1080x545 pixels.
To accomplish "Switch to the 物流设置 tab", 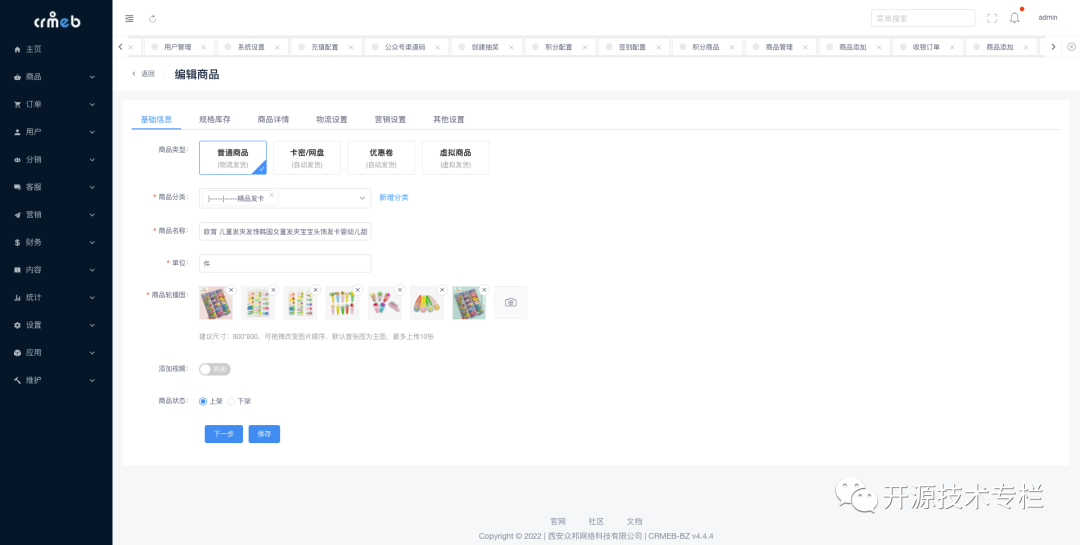I will click(x=332, y=119).
